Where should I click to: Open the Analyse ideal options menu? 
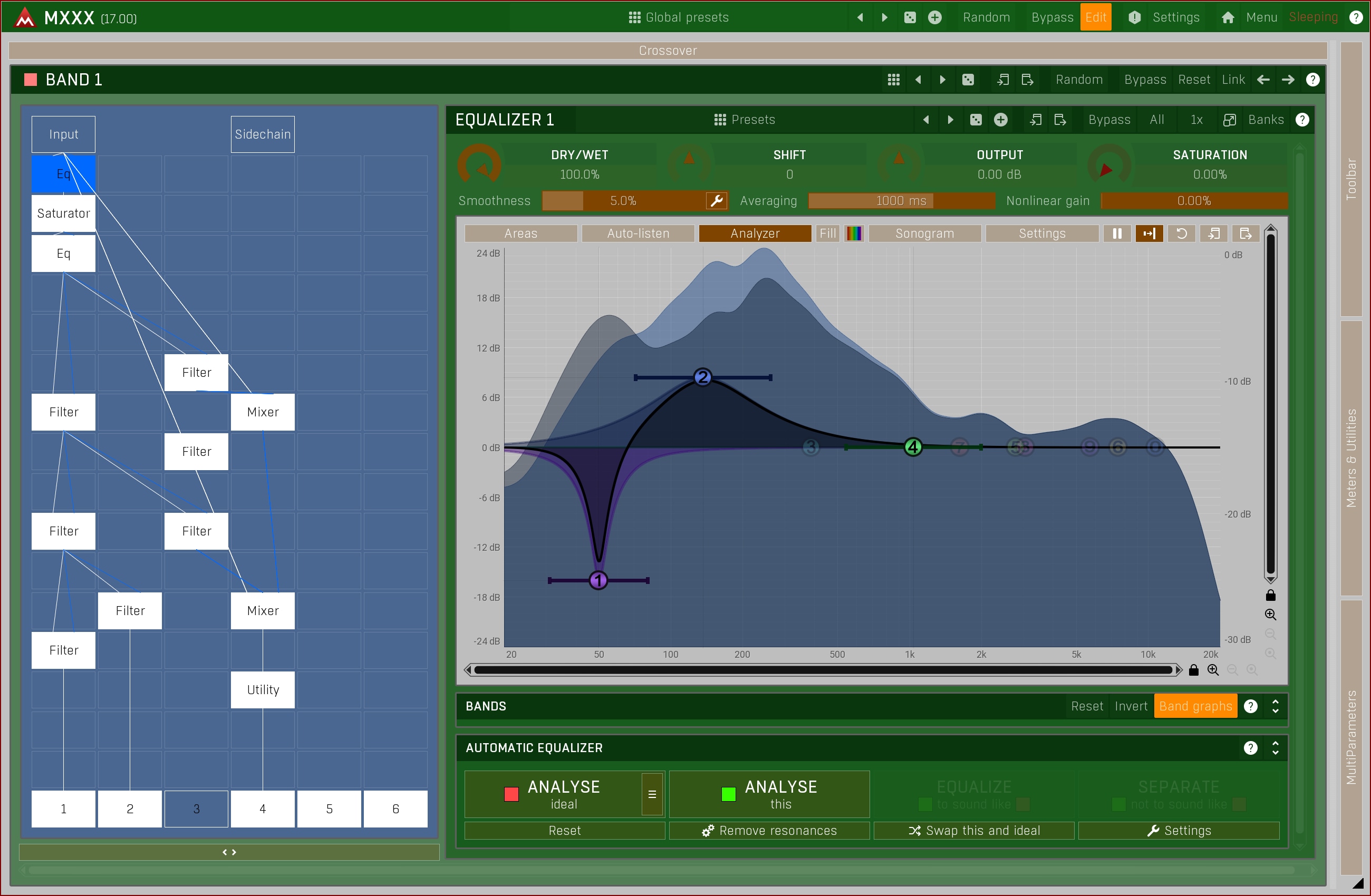coord(652,794)
